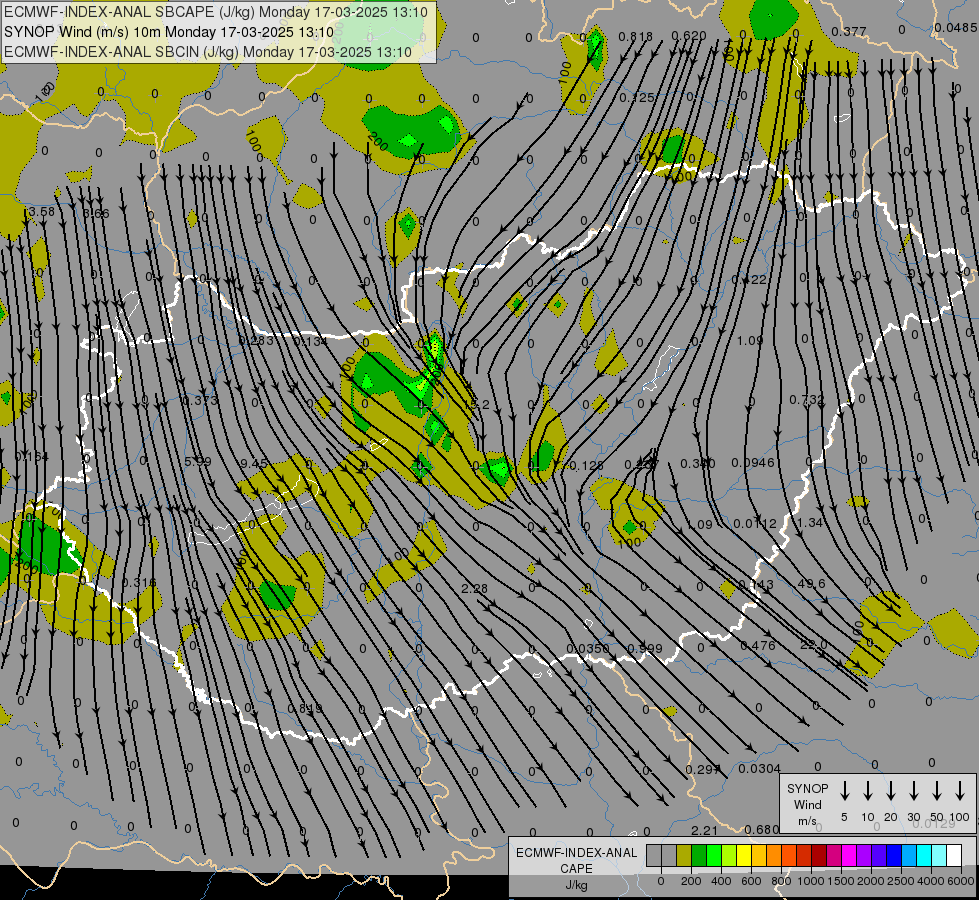Click the map value "0.476"
The image size is (979, 900).
click(x=758, y=646)
